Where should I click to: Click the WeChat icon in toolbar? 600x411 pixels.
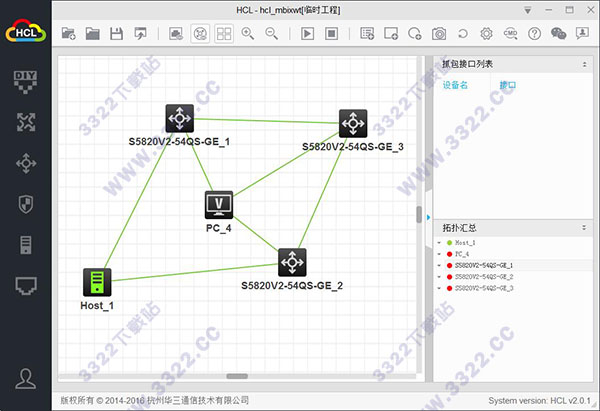[558, 34]
